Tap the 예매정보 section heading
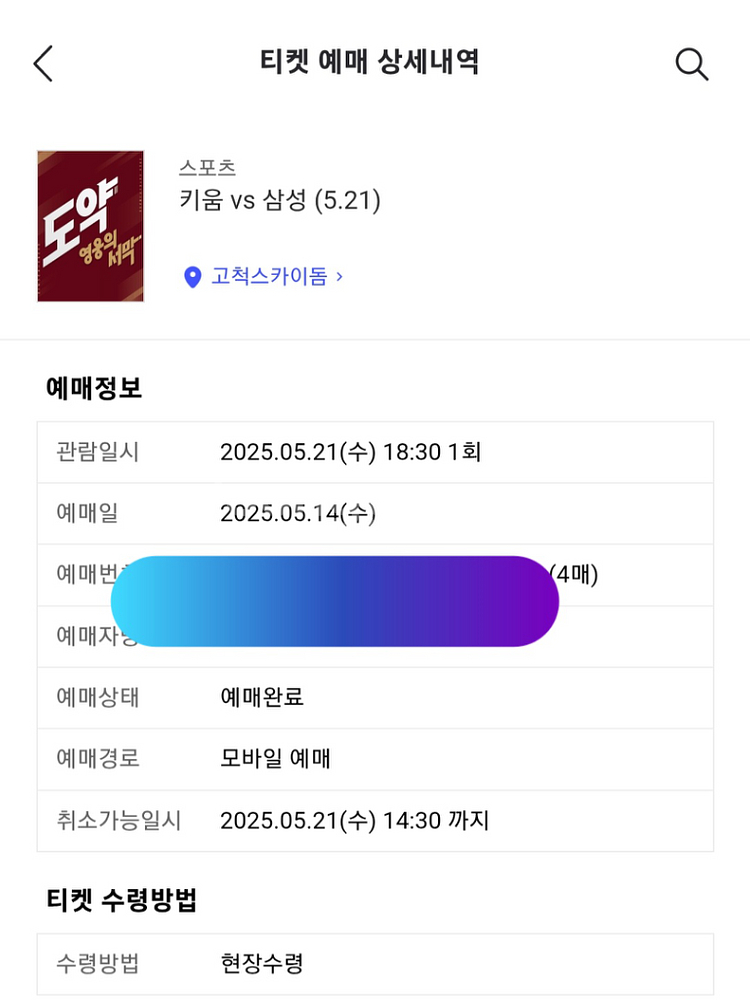The image size is (750, 1000). coord(94,388)
